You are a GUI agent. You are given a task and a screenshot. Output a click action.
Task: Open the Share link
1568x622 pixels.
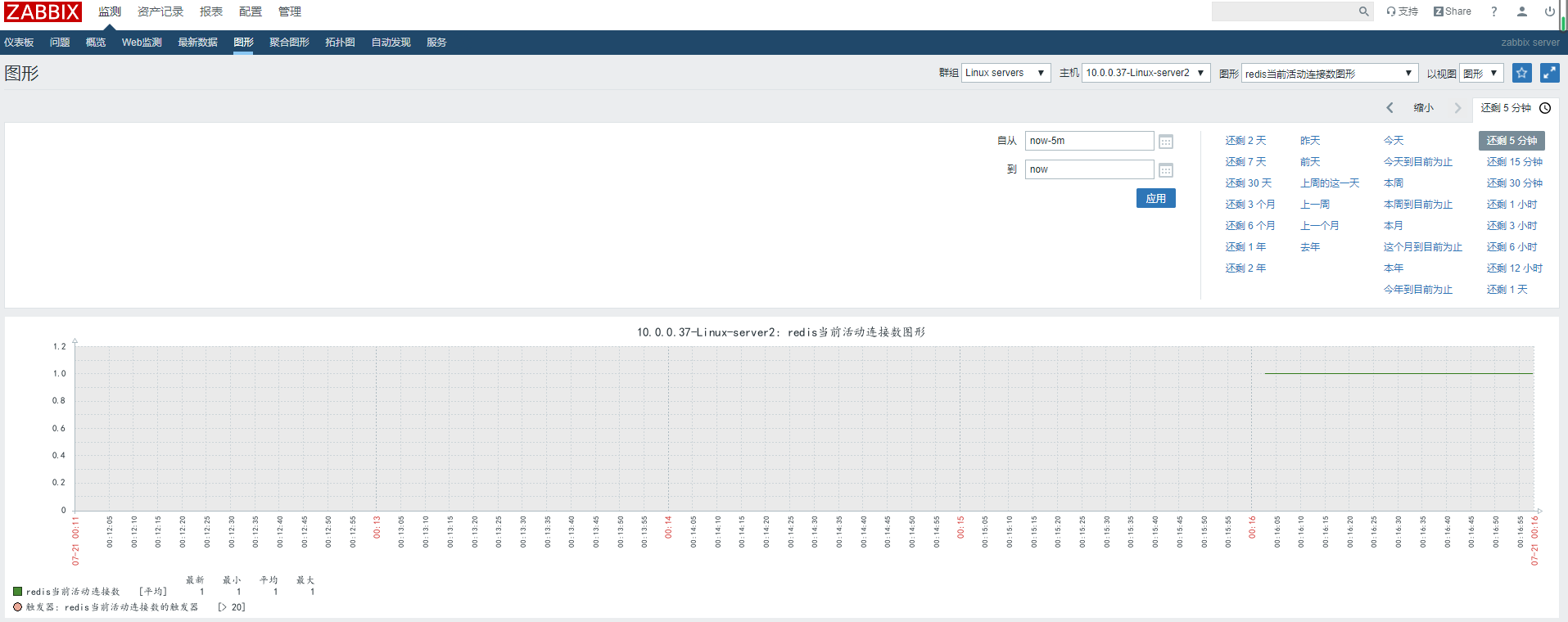point(1452,11)
